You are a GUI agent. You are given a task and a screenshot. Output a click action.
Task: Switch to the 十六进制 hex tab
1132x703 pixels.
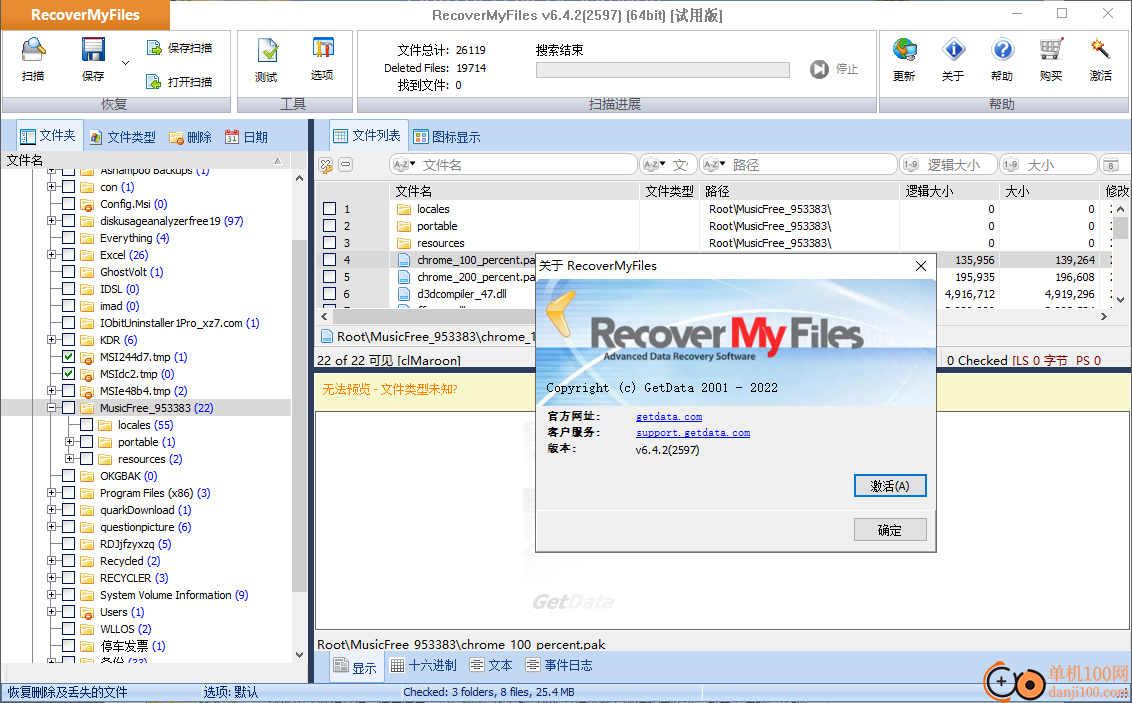coord(424,665)
